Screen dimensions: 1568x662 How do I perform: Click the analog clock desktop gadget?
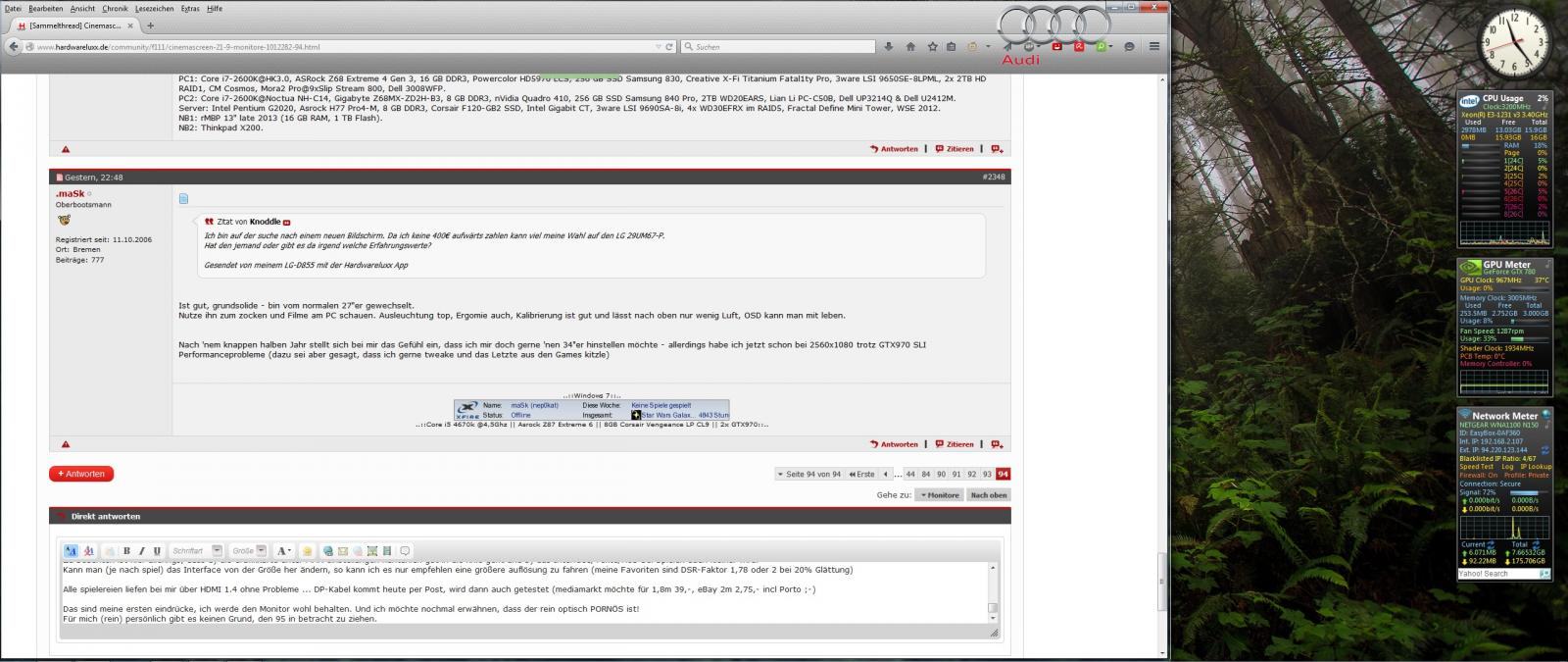click(1514, 42)
